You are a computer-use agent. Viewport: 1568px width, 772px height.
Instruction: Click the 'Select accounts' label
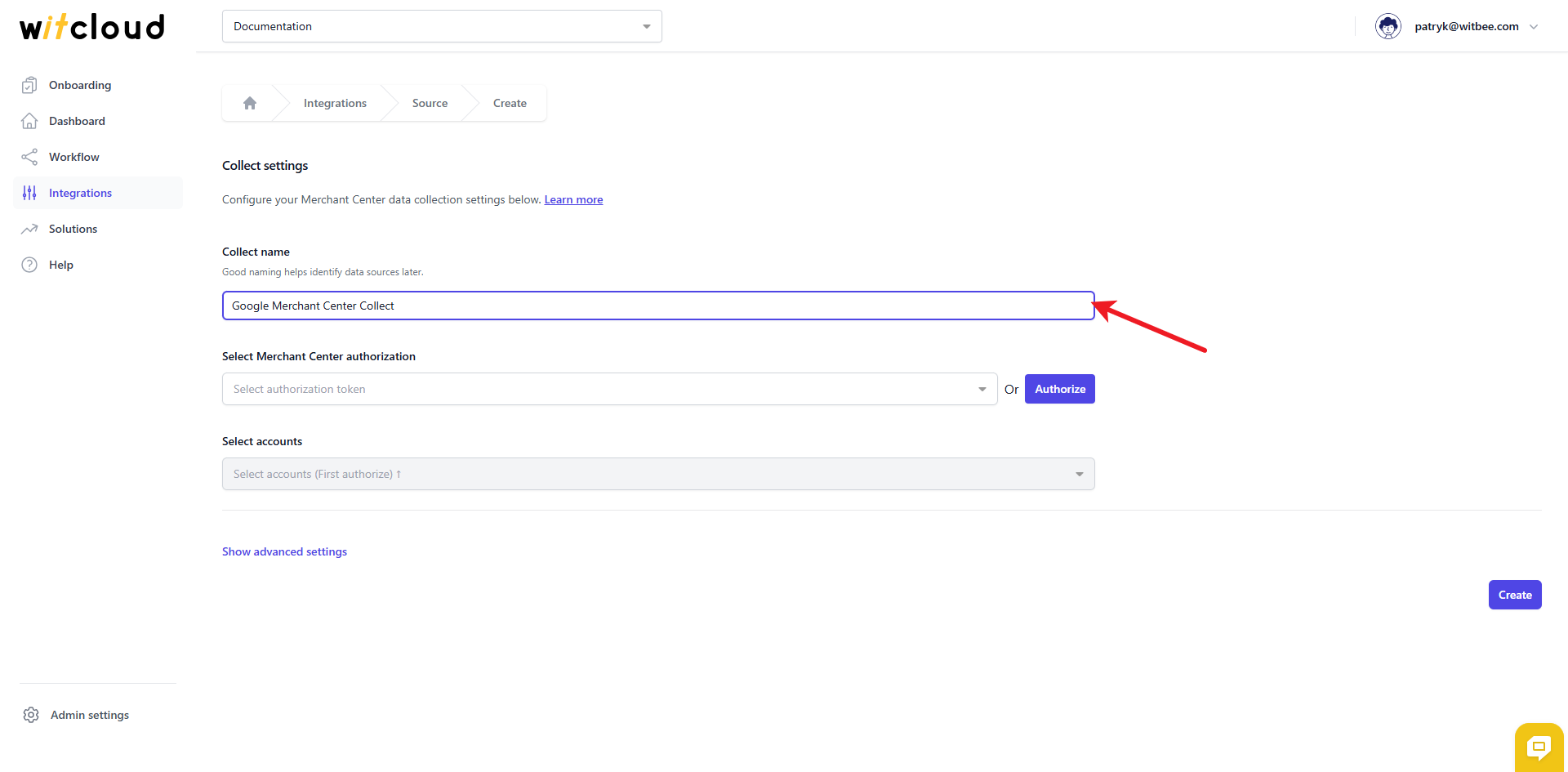point(262,441)
